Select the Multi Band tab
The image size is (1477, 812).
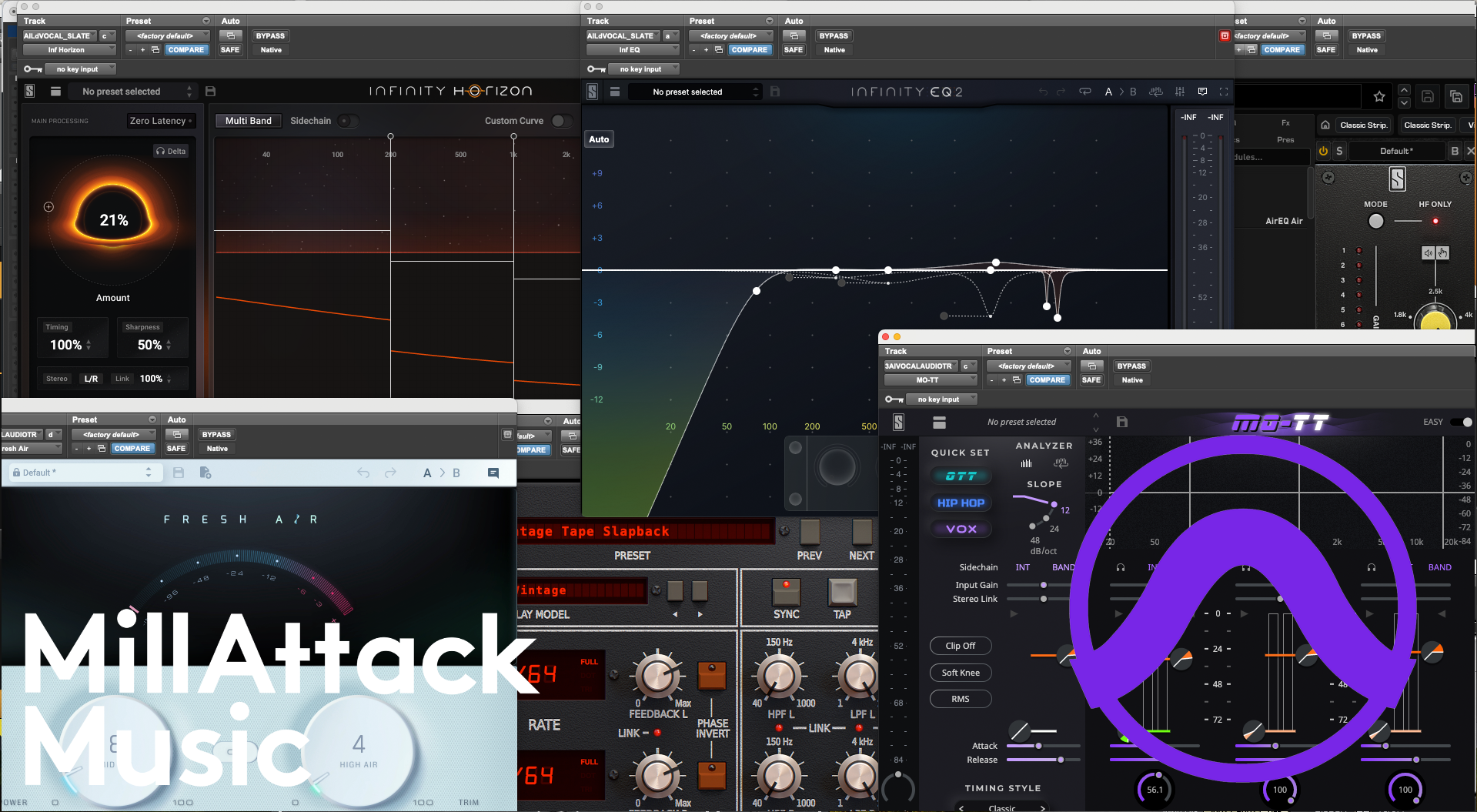coord(248,121)
